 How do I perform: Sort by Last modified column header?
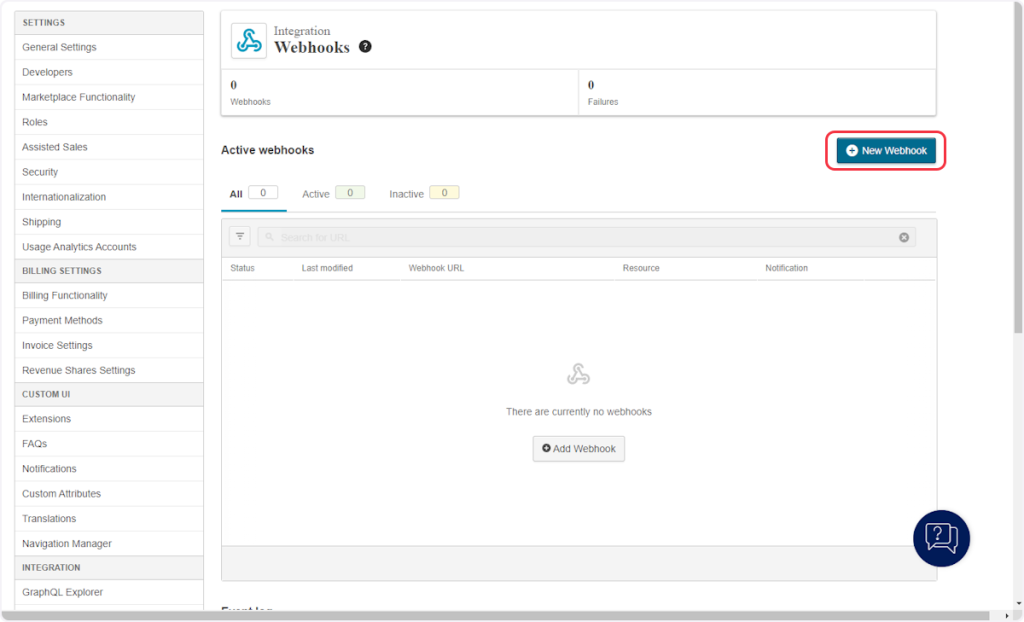tap(327, 268)
